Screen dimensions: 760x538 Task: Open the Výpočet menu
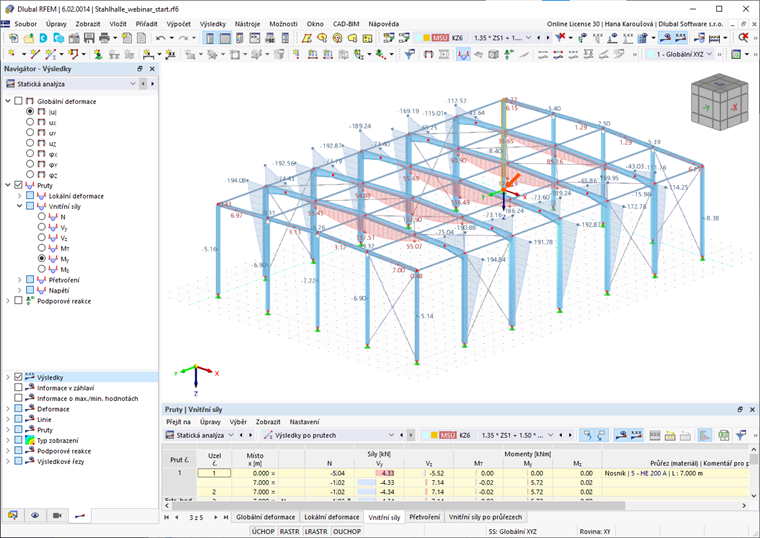click(178, 24)
